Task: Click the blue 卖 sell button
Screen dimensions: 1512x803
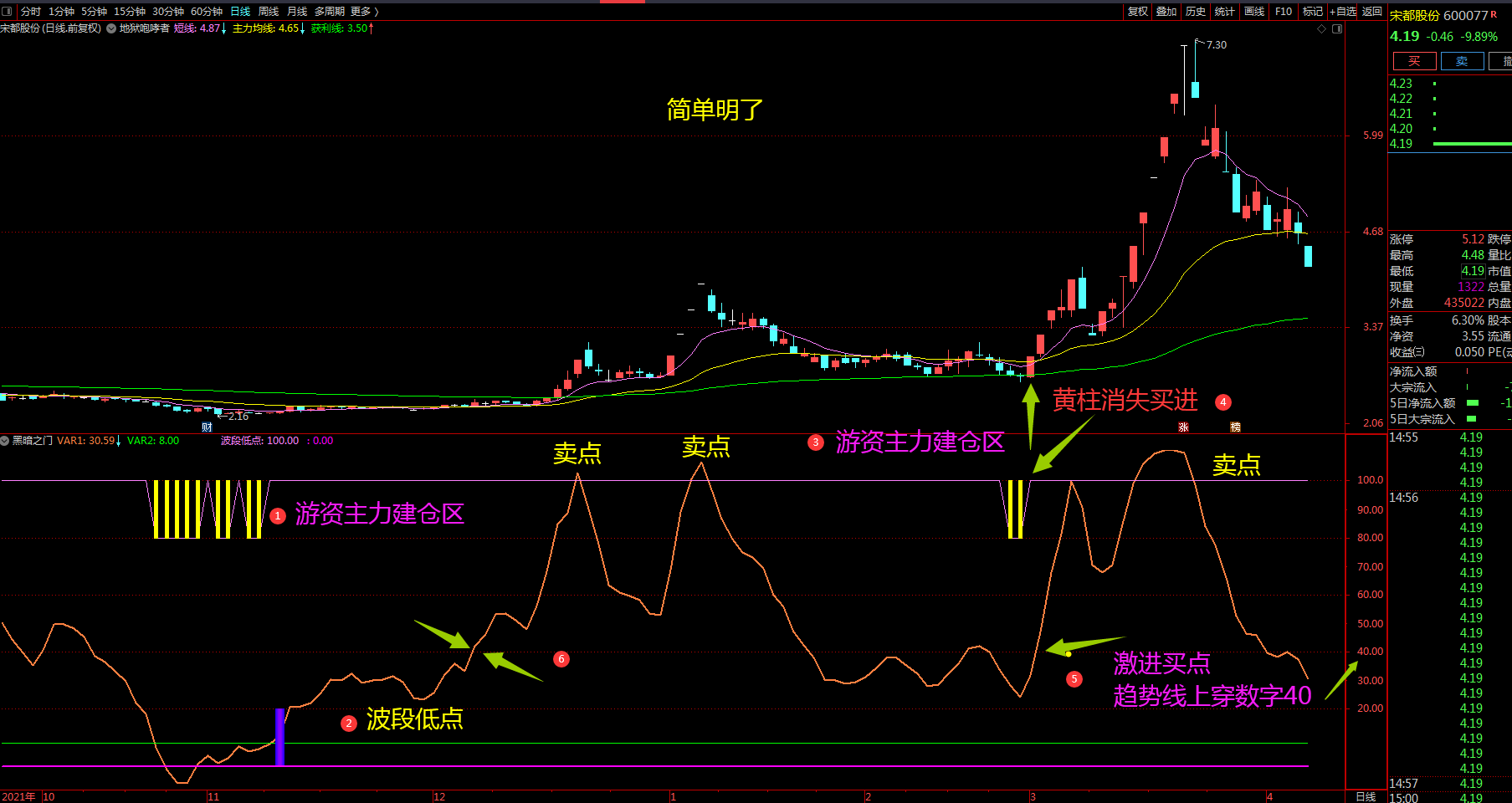Action: [1462, 61]
